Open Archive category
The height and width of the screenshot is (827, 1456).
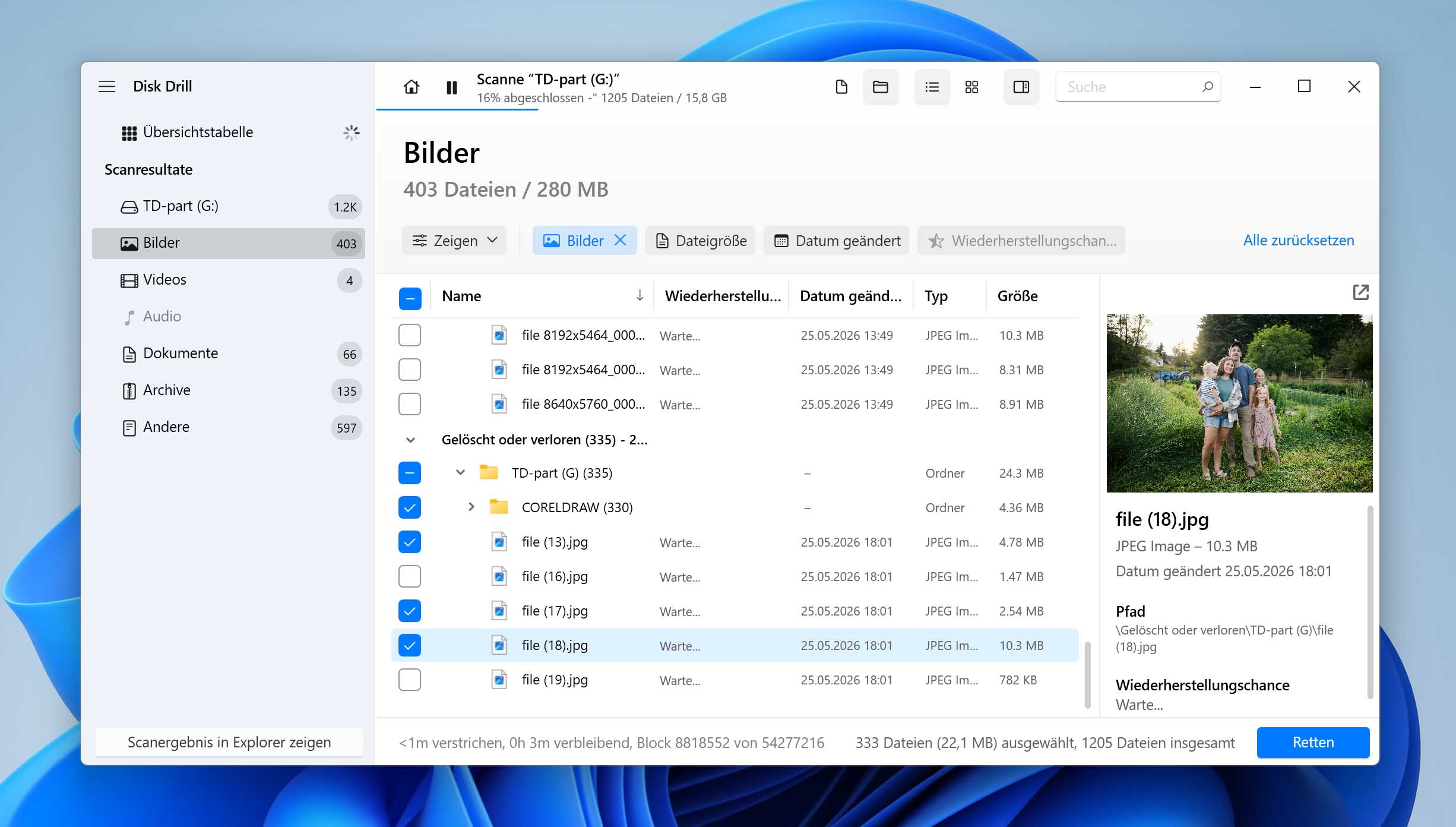point(229,390)
